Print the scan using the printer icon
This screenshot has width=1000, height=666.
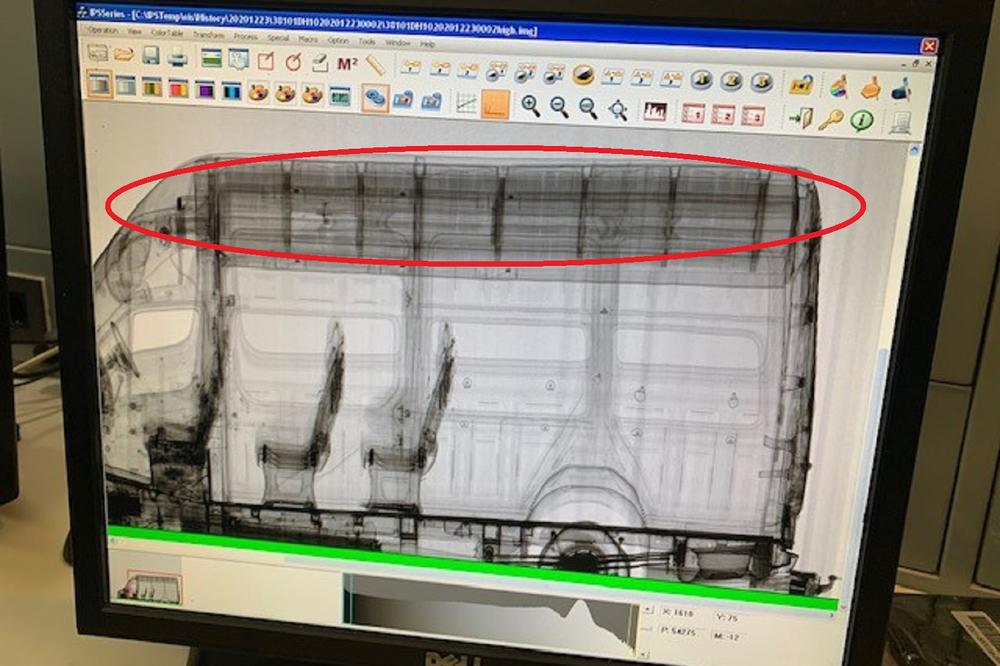tap(177, 56)
